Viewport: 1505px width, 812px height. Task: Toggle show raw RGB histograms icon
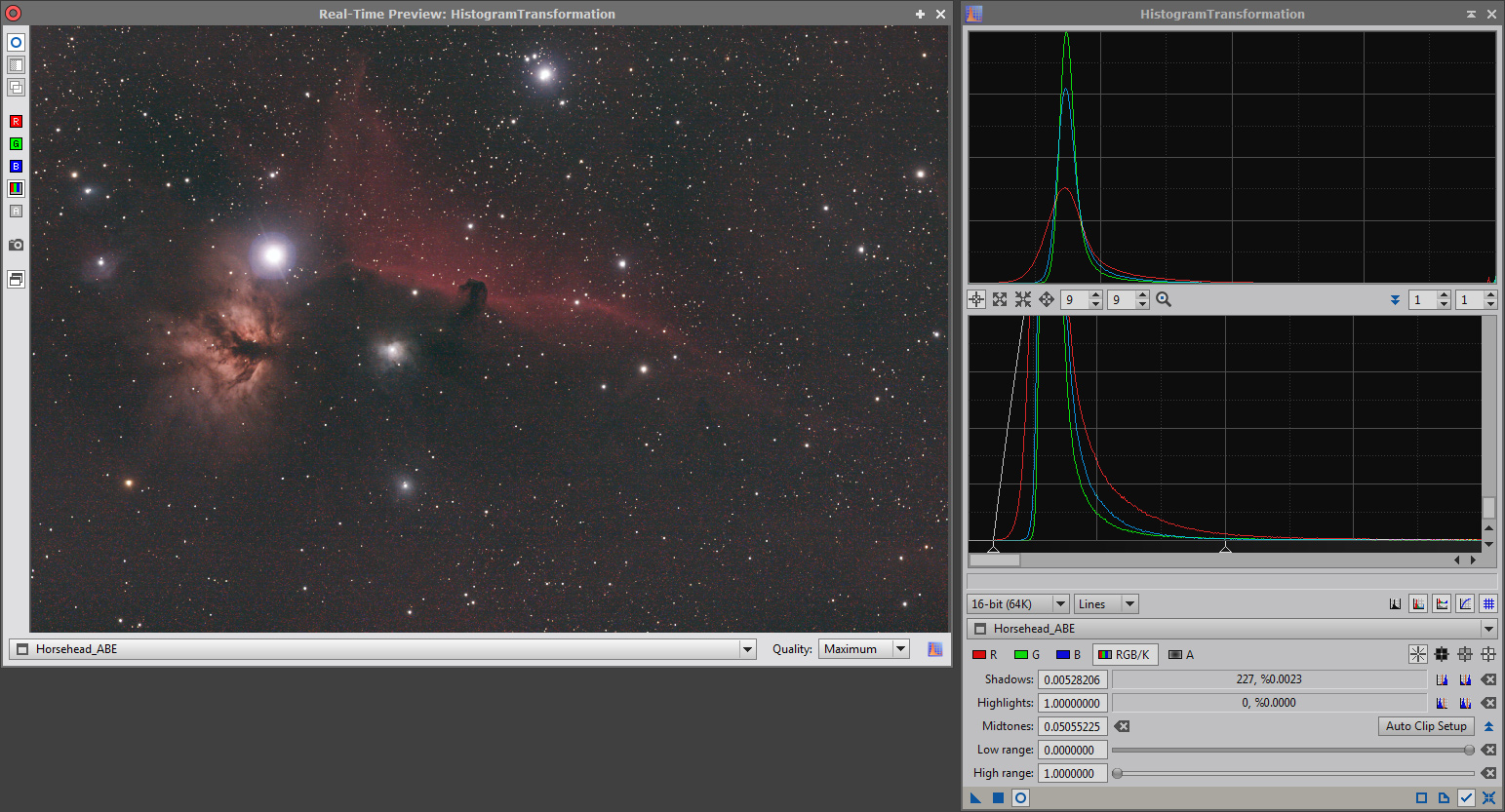[x=1419, y=604]
